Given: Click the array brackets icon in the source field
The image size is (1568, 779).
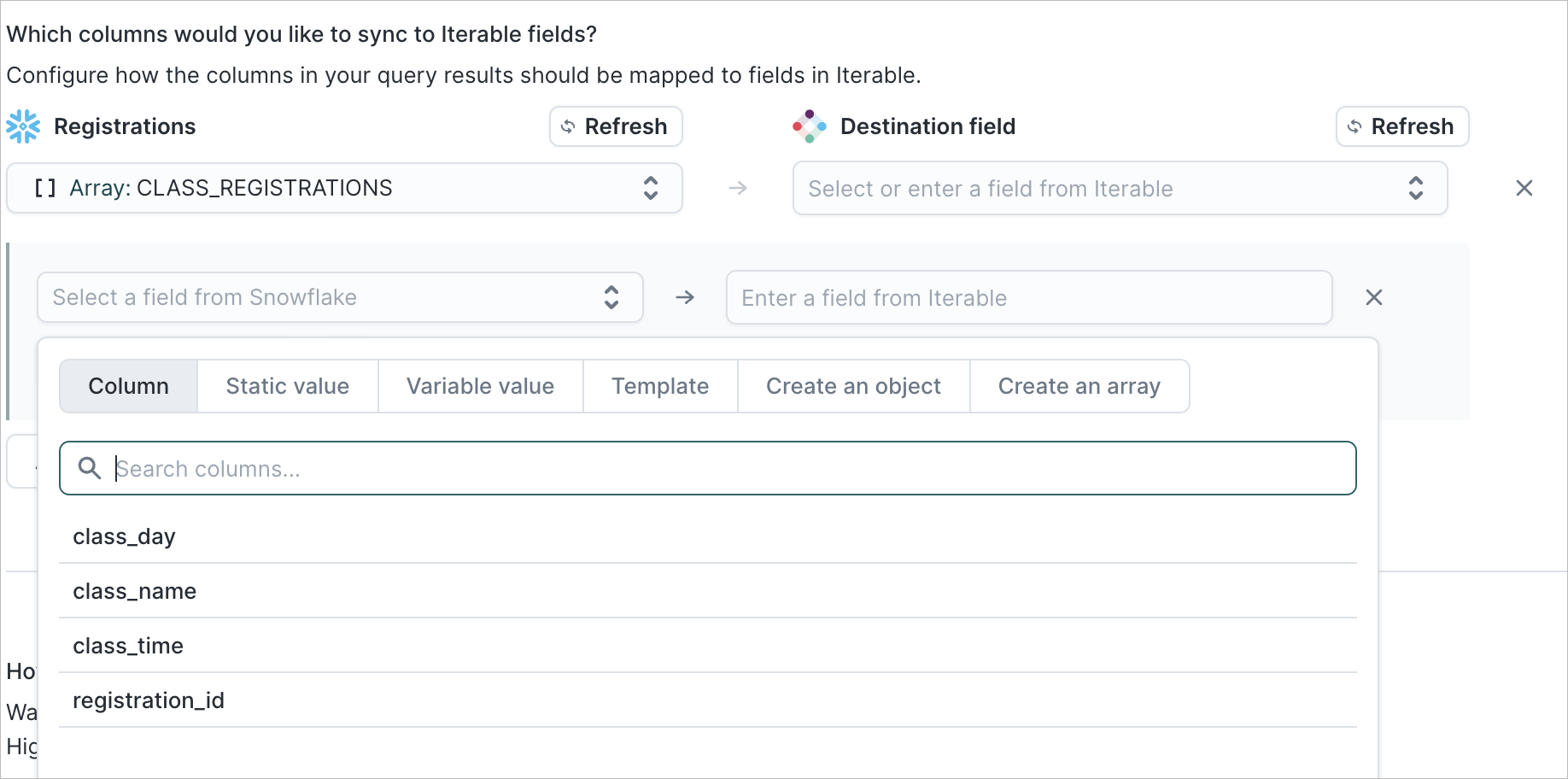Looking at the screenshot, I should click(x=45, y=188).
